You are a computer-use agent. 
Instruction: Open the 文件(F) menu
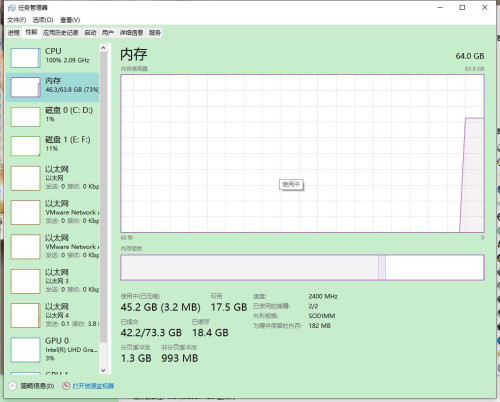(x=17, y=20)
